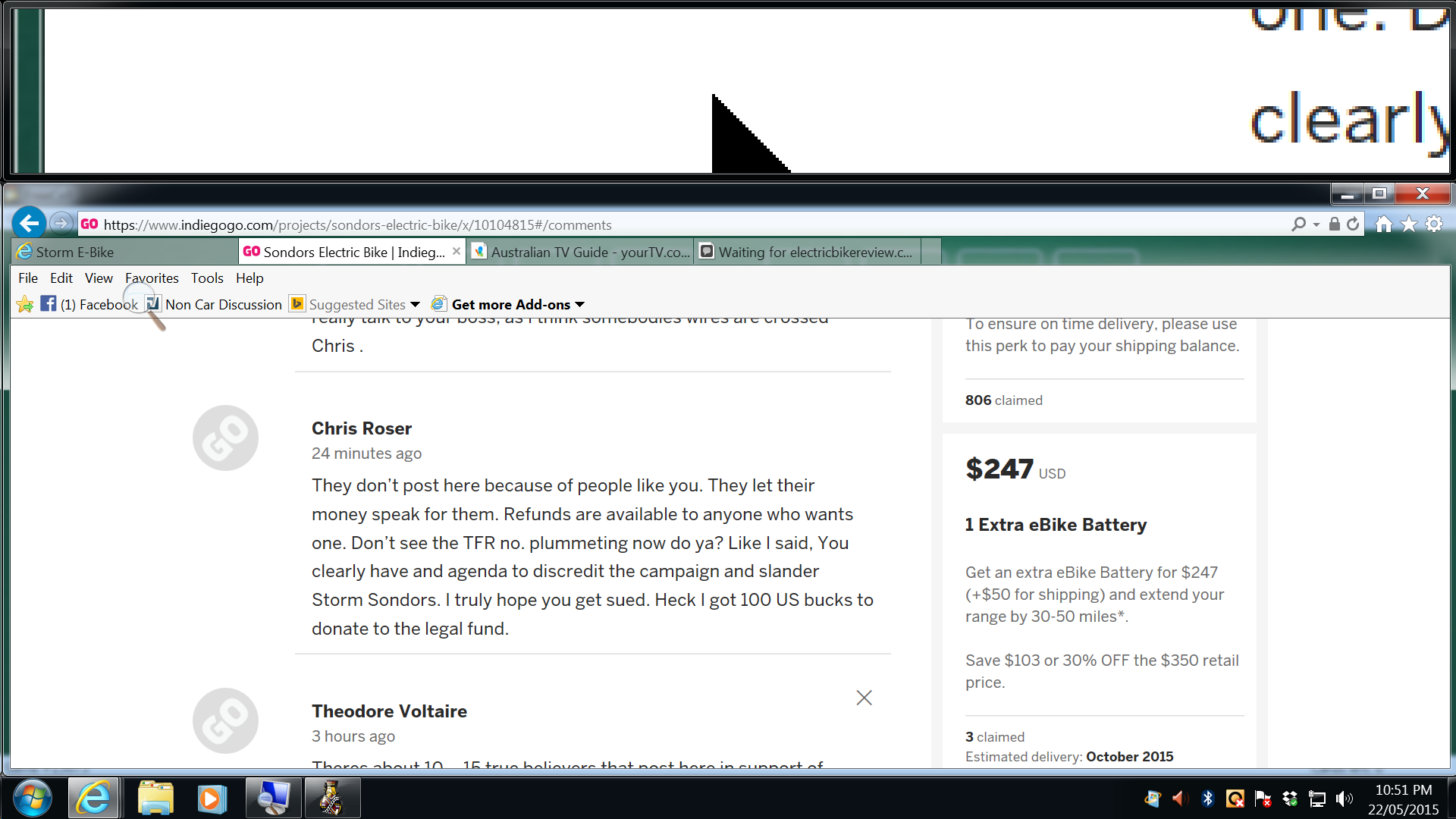This screenshot has width=1456, height=819.
Task: Click Add to Favorites bar star icon
Action: tap(25, 305)
